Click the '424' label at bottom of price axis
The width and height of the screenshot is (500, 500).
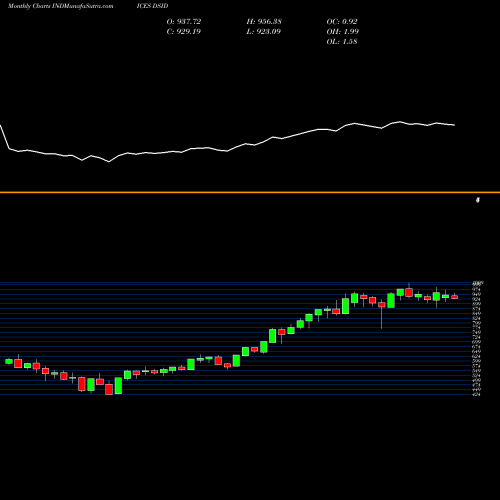(477, 394)
